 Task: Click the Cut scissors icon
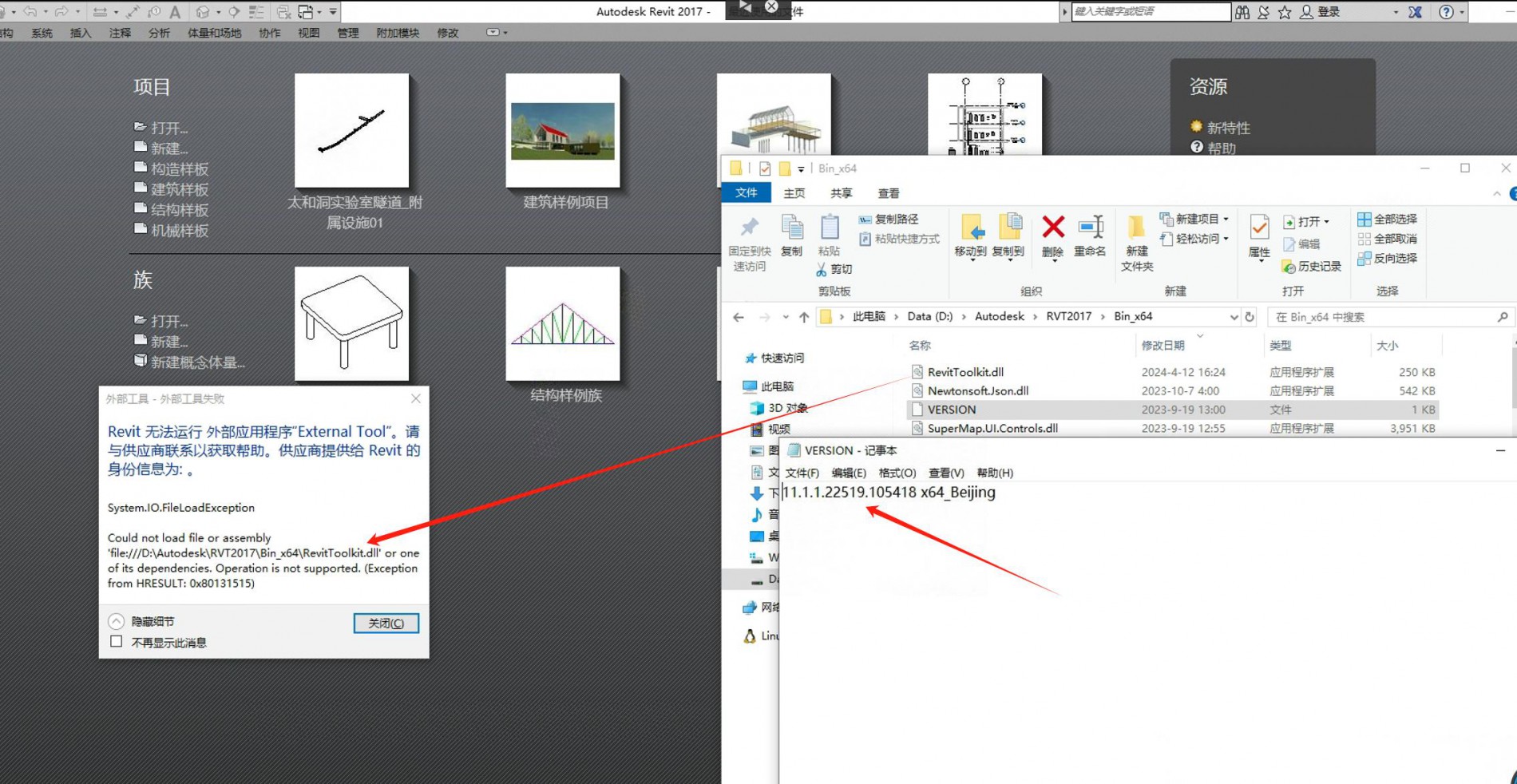point(822,270)
